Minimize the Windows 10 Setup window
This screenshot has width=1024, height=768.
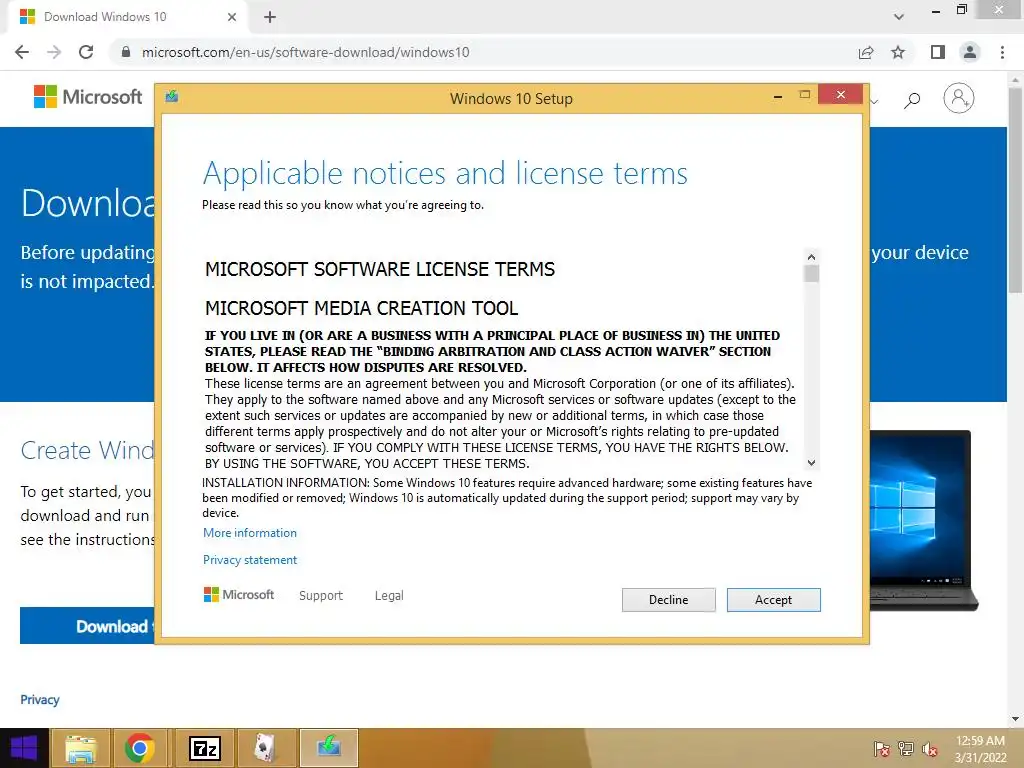(x=777, y=97)
